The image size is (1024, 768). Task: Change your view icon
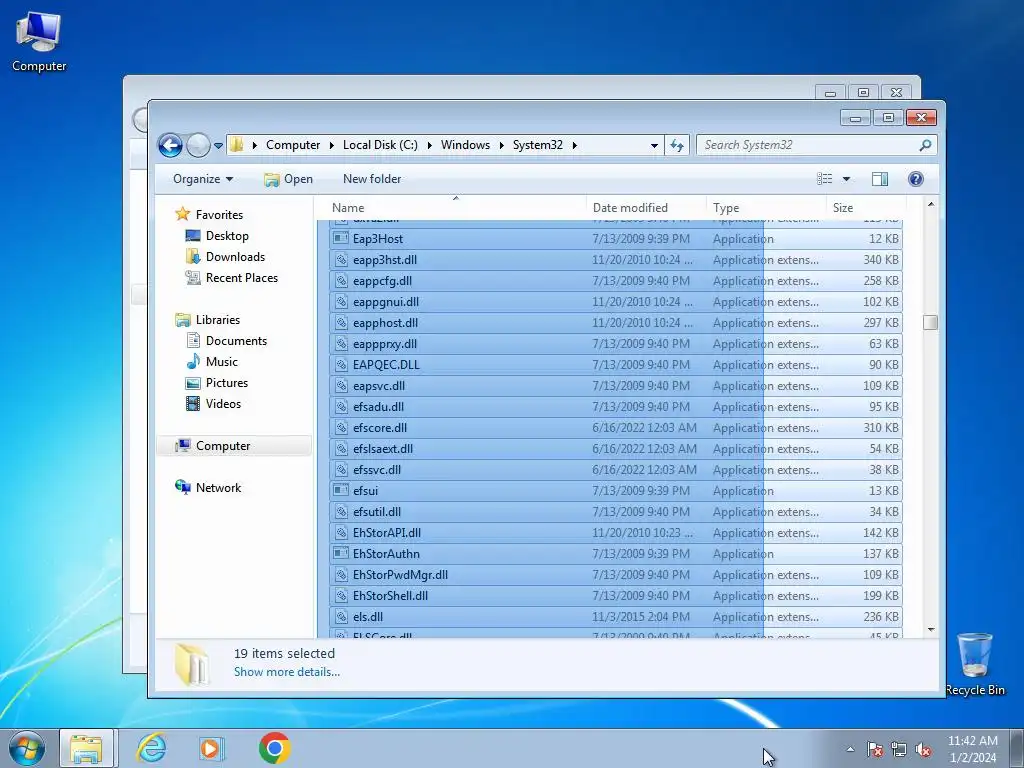[x=825, y=179]
